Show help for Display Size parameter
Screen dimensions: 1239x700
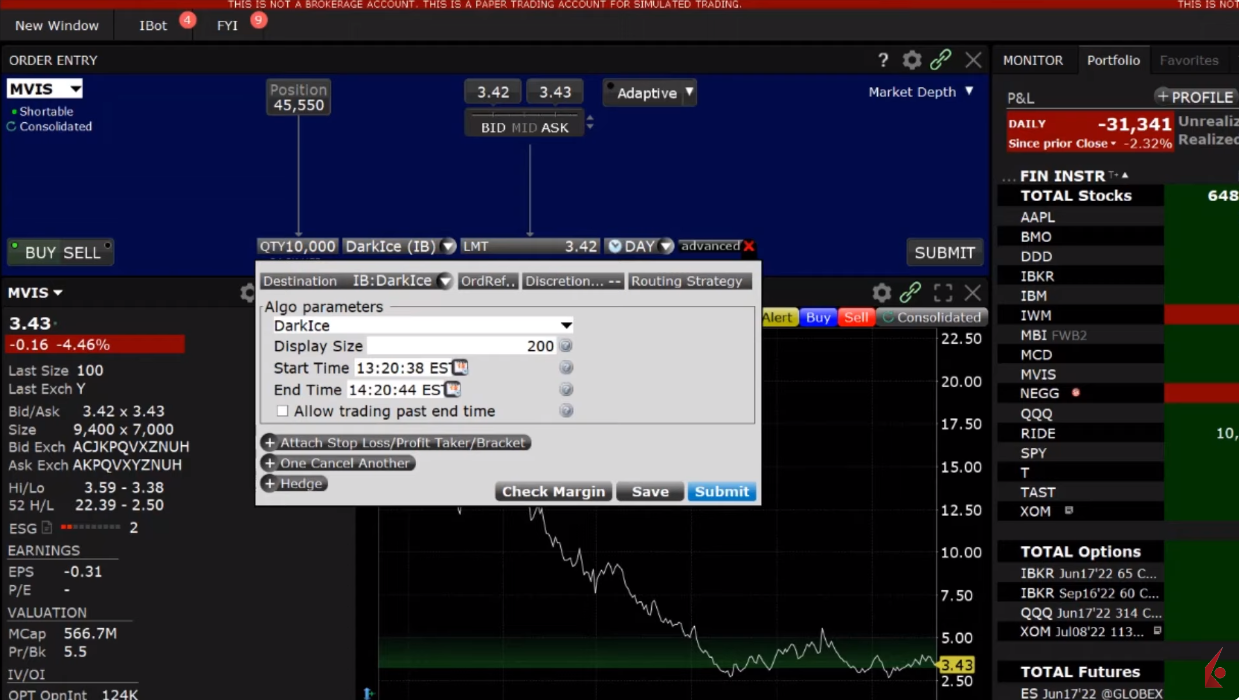(566, 346)
